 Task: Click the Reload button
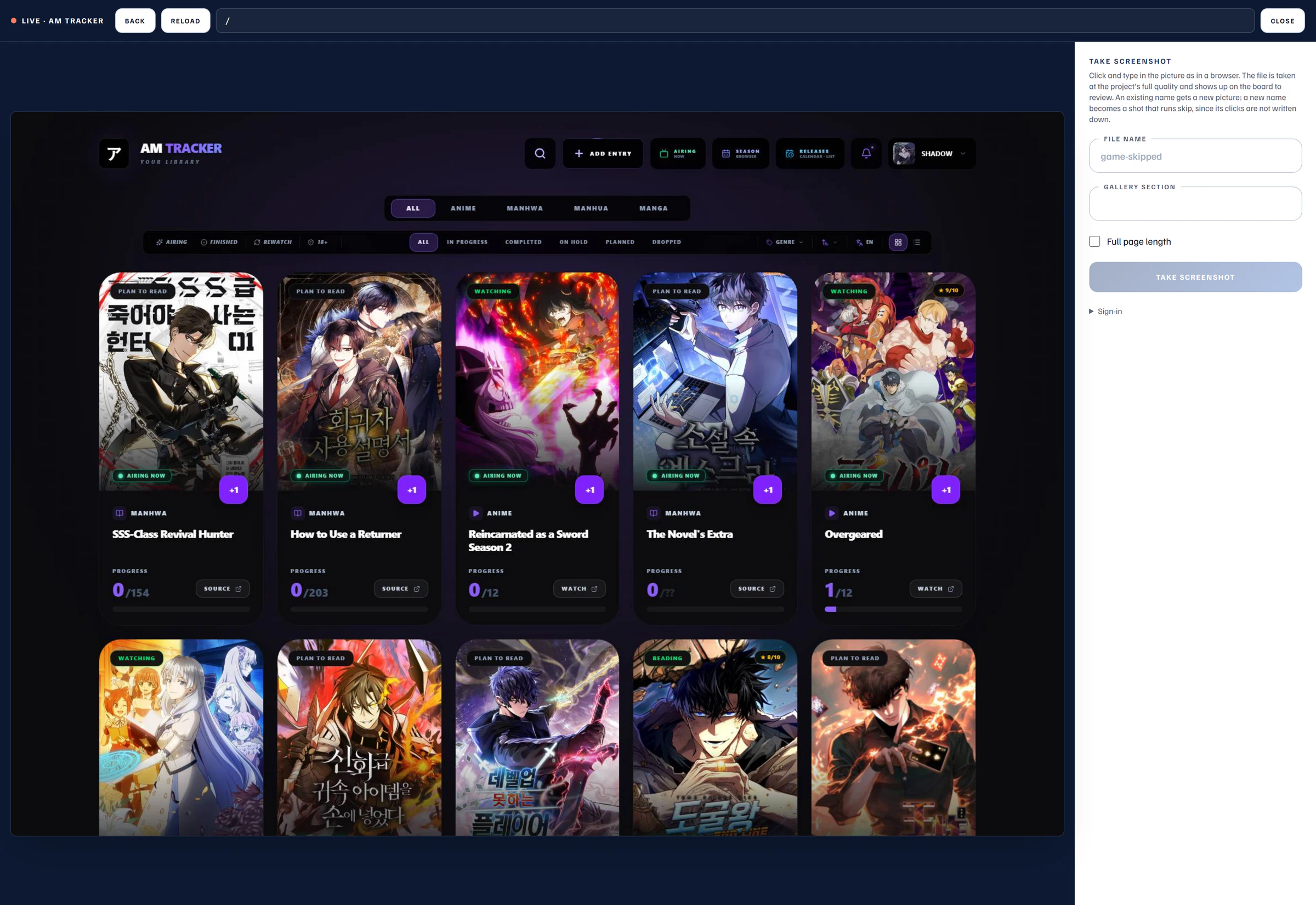185,21
